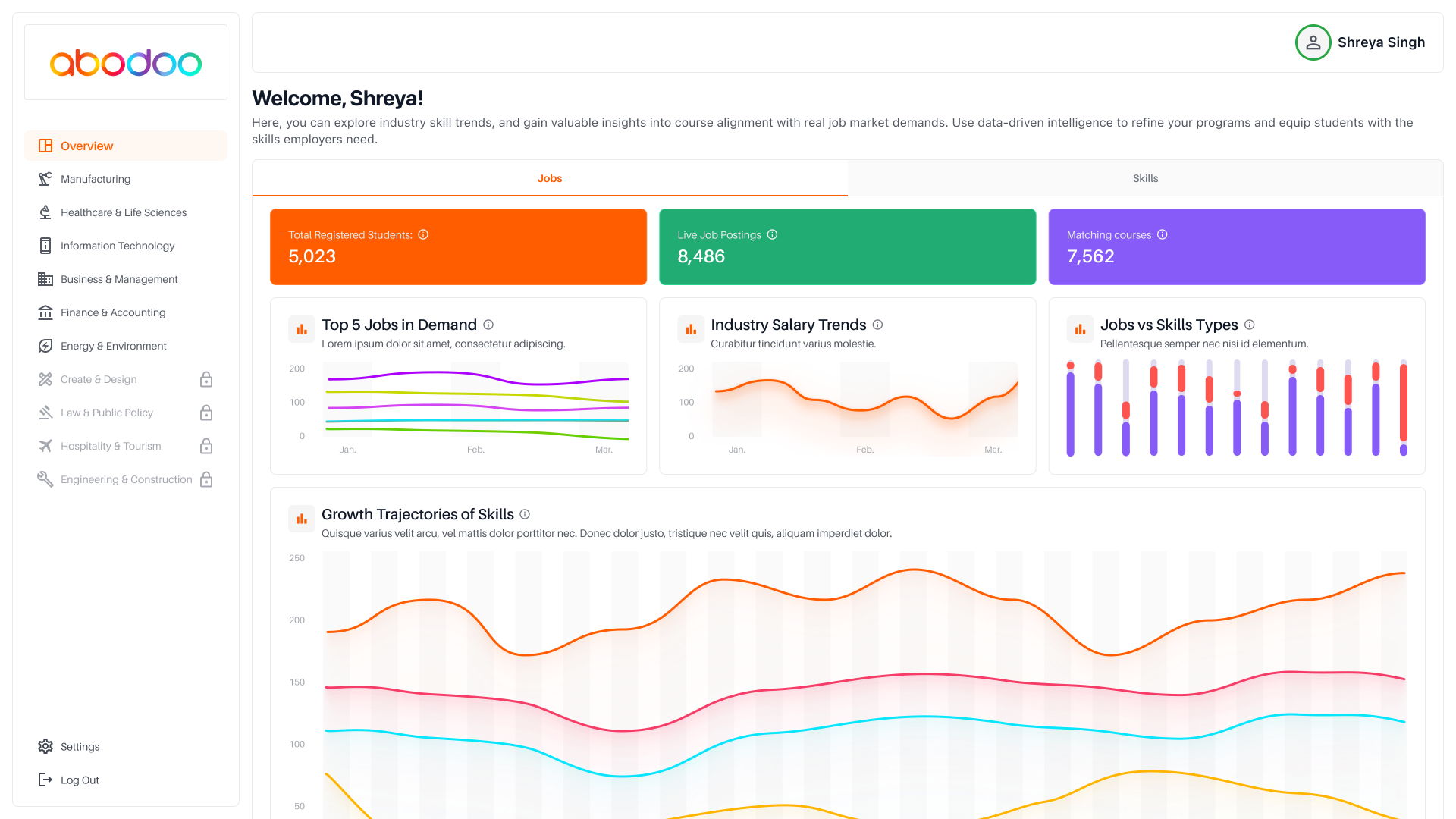This screenshot has width=1456, height=819.
Task: Click the locked Hospitality & Tourism item
Action: [x=126, y=446]
